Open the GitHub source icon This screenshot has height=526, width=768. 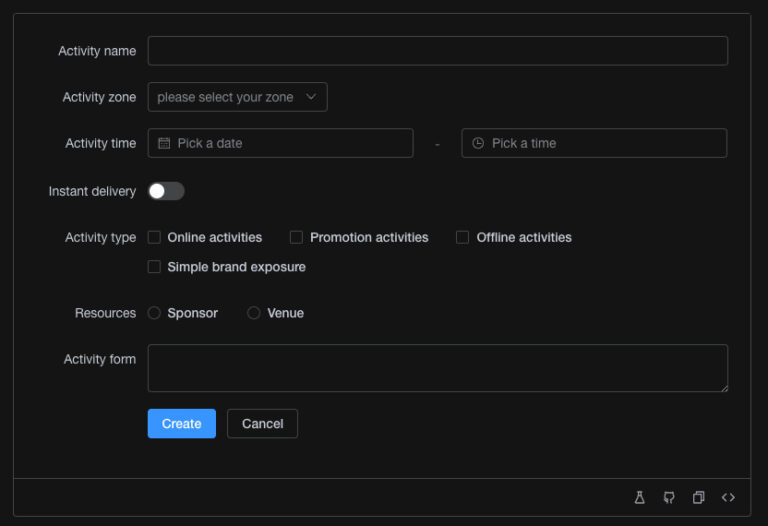click(x=669, y=497)
